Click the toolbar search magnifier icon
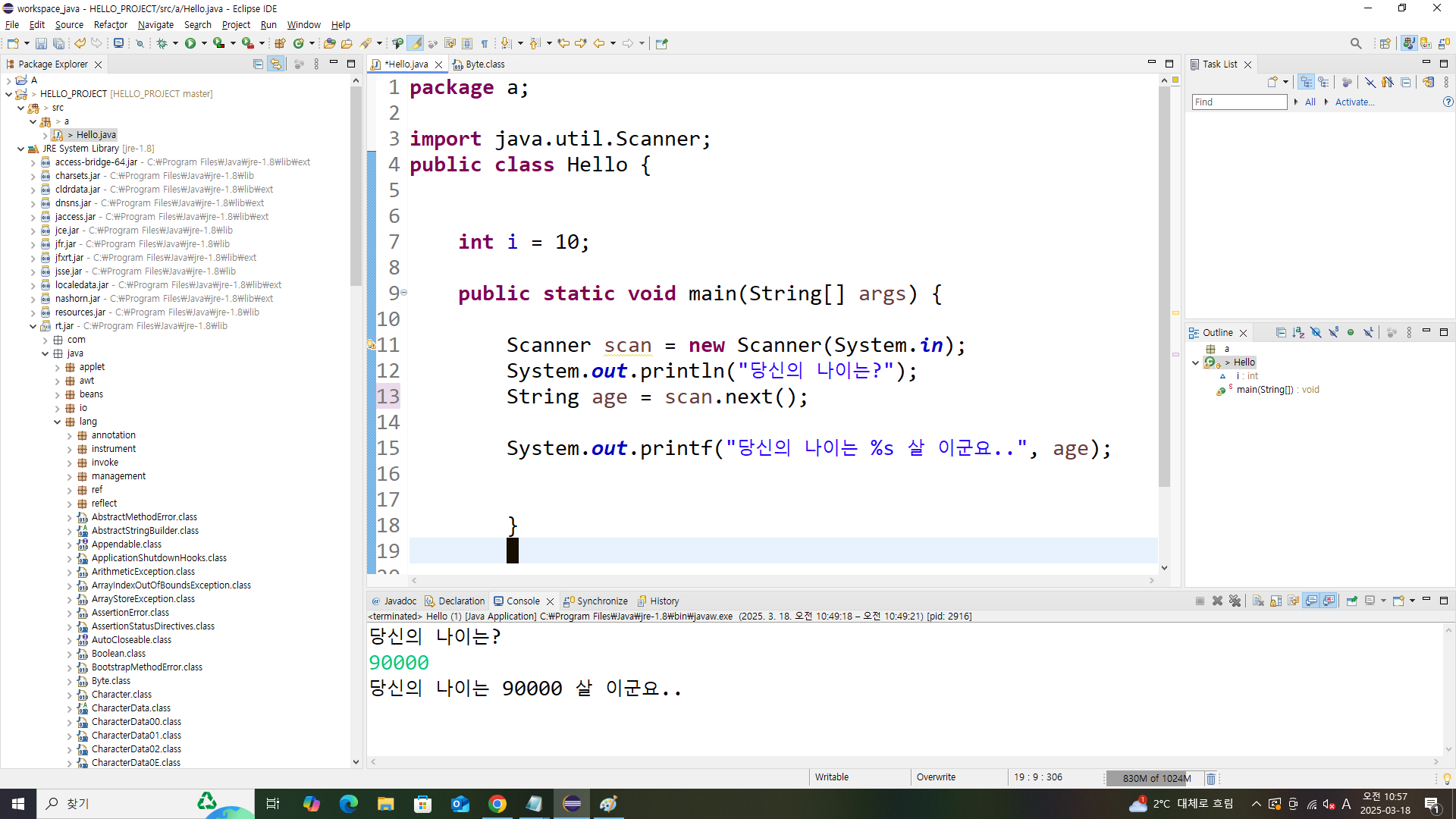Screen dimensions: 1456x819 (x=1356, y=43)
